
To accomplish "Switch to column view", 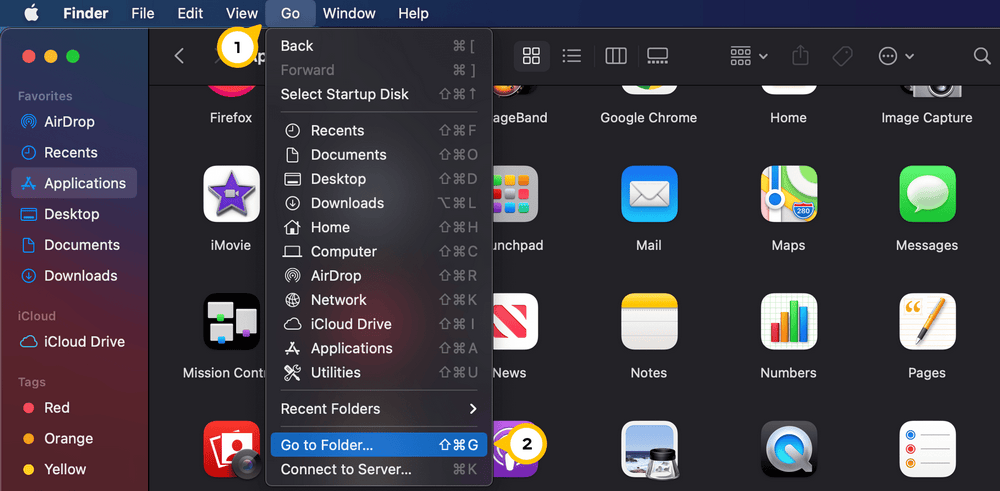I will click(615, 56).
